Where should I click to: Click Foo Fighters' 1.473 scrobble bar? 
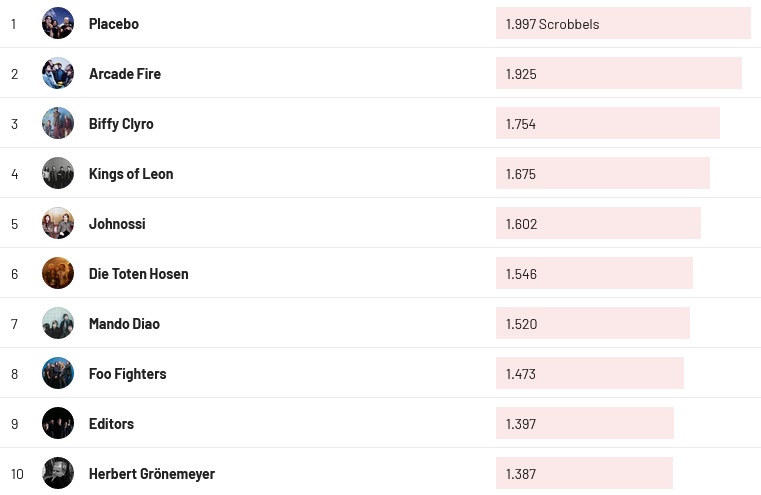589,373
